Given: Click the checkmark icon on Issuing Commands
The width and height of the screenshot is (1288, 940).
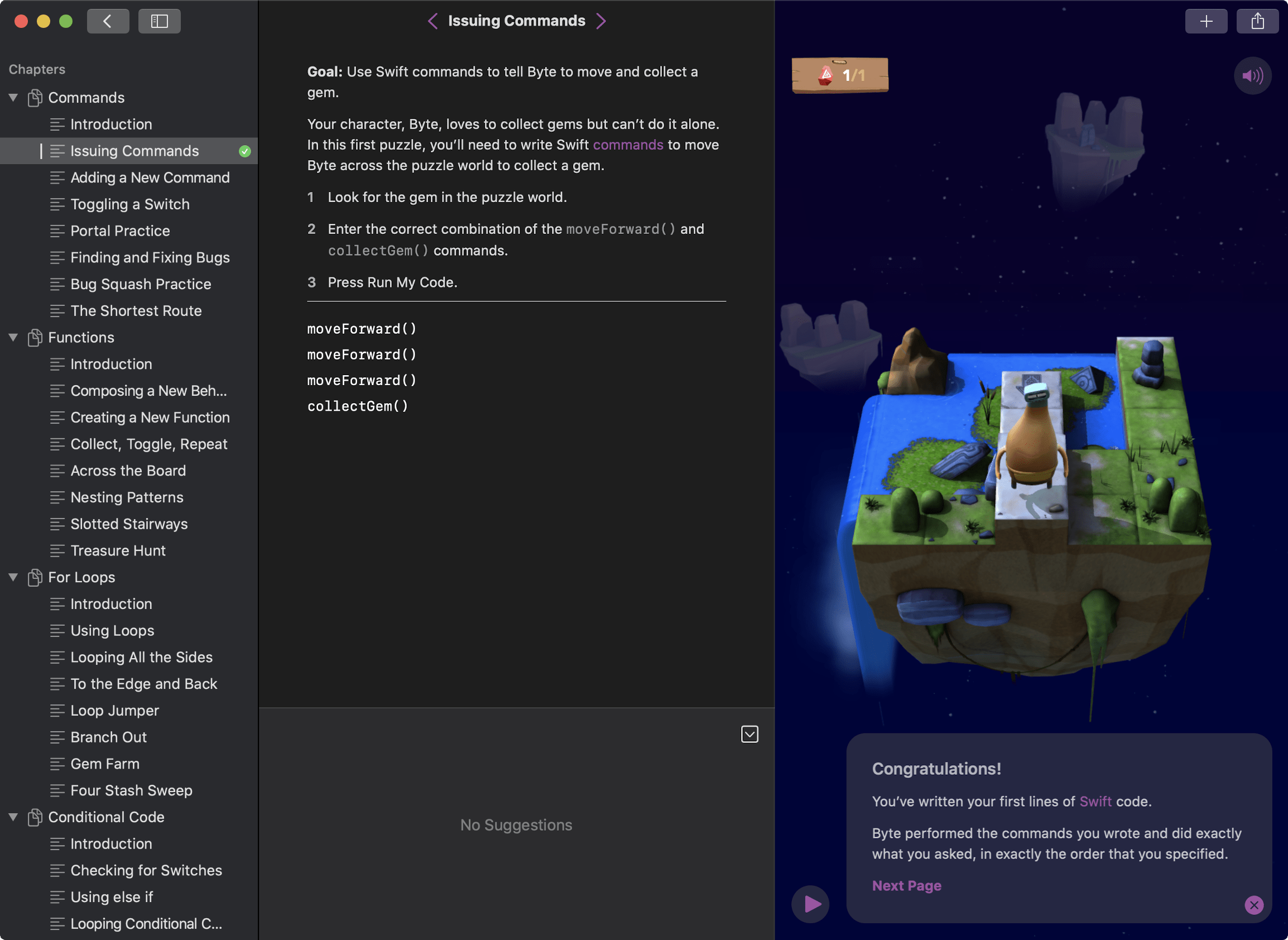Looking at the screenshot, I should [x=243, y=150].
